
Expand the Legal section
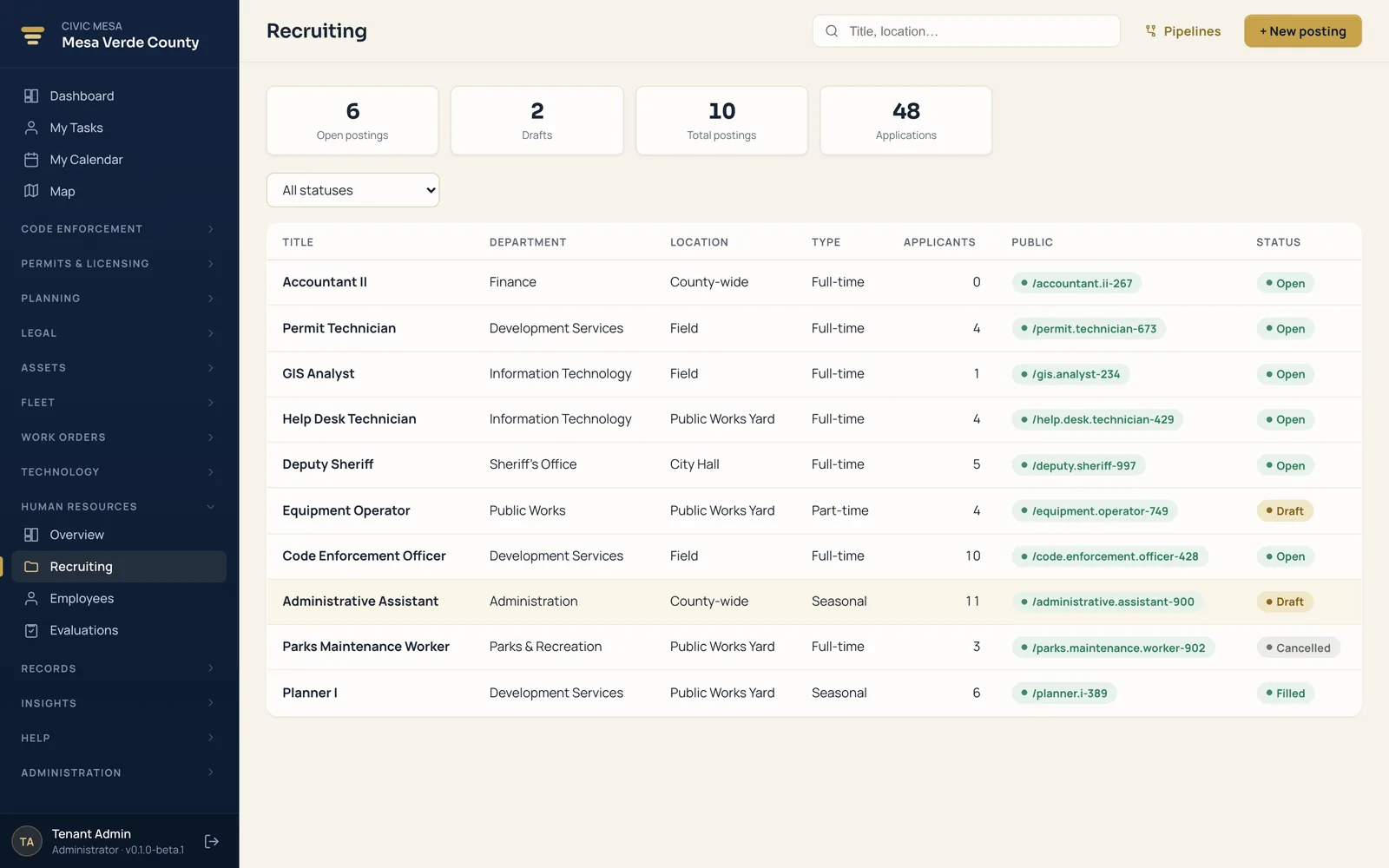click(x=119, y=333)
